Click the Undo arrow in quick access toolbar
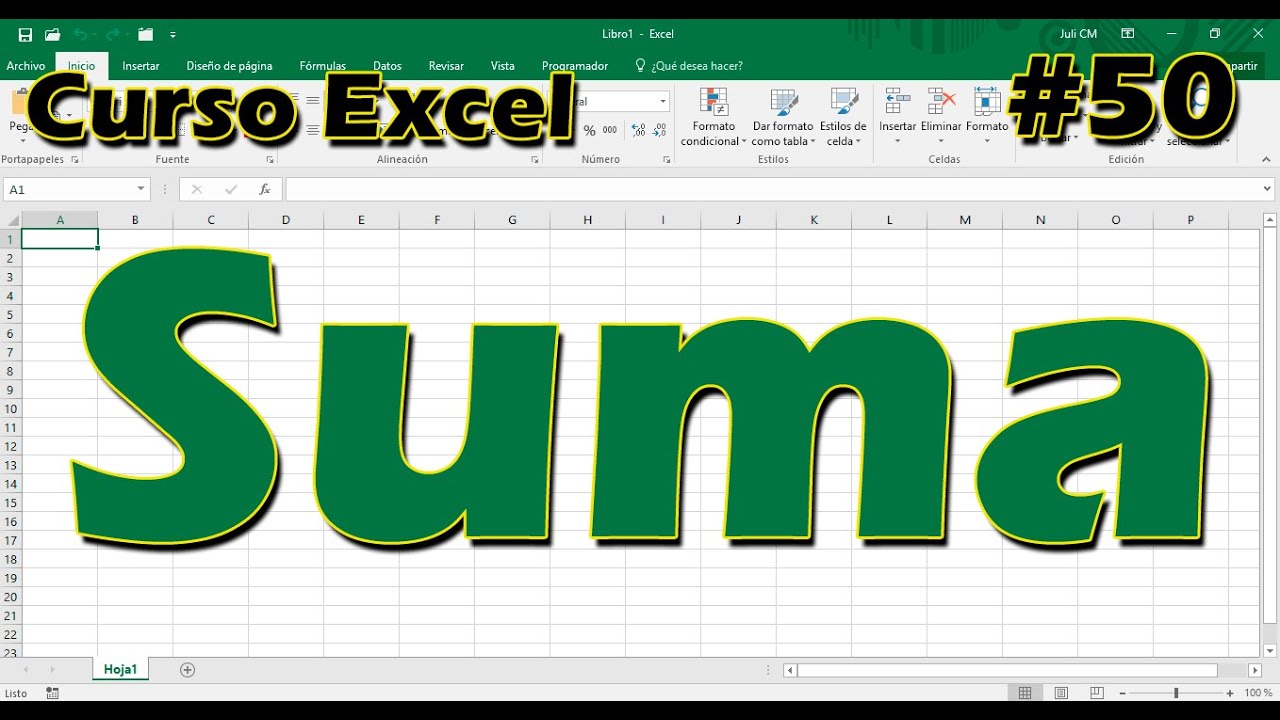The image size is (1280, 720). tap(80, 34)
